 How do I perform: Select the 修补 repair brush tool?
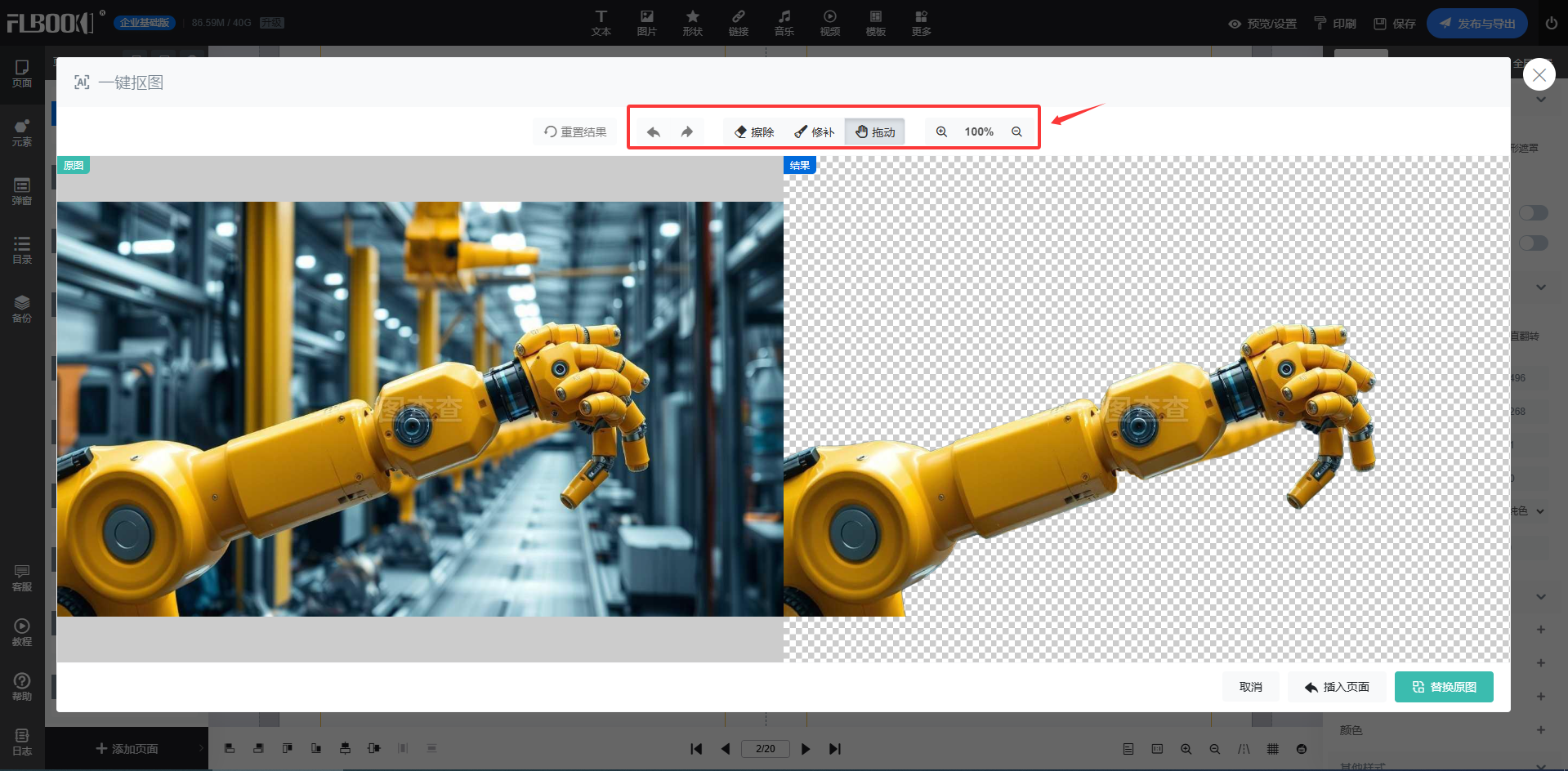pyautogui.click(x=815, y=131)
